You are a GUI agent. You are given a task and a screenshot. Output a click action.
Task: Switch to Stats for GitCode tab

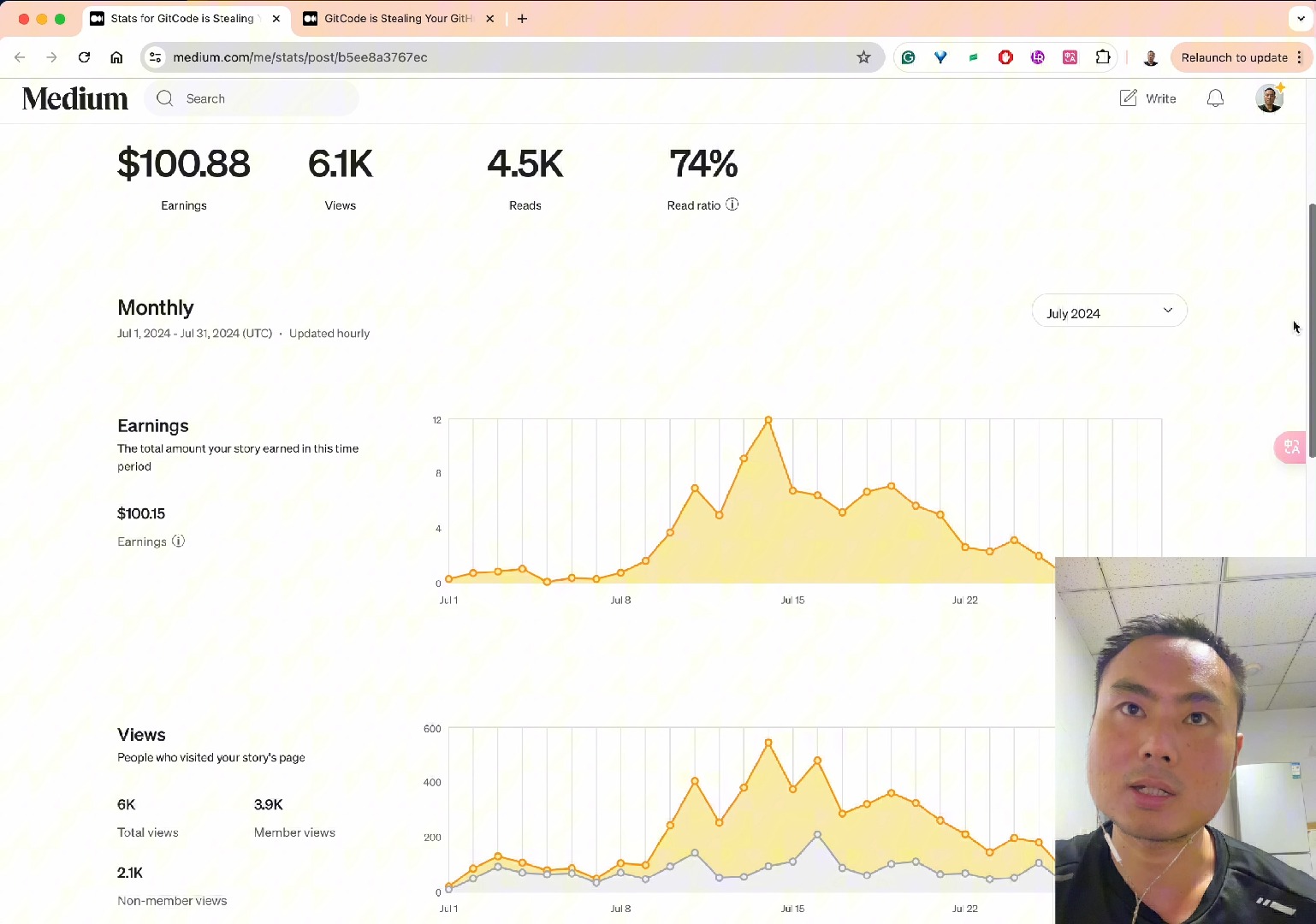pos(181,19)
